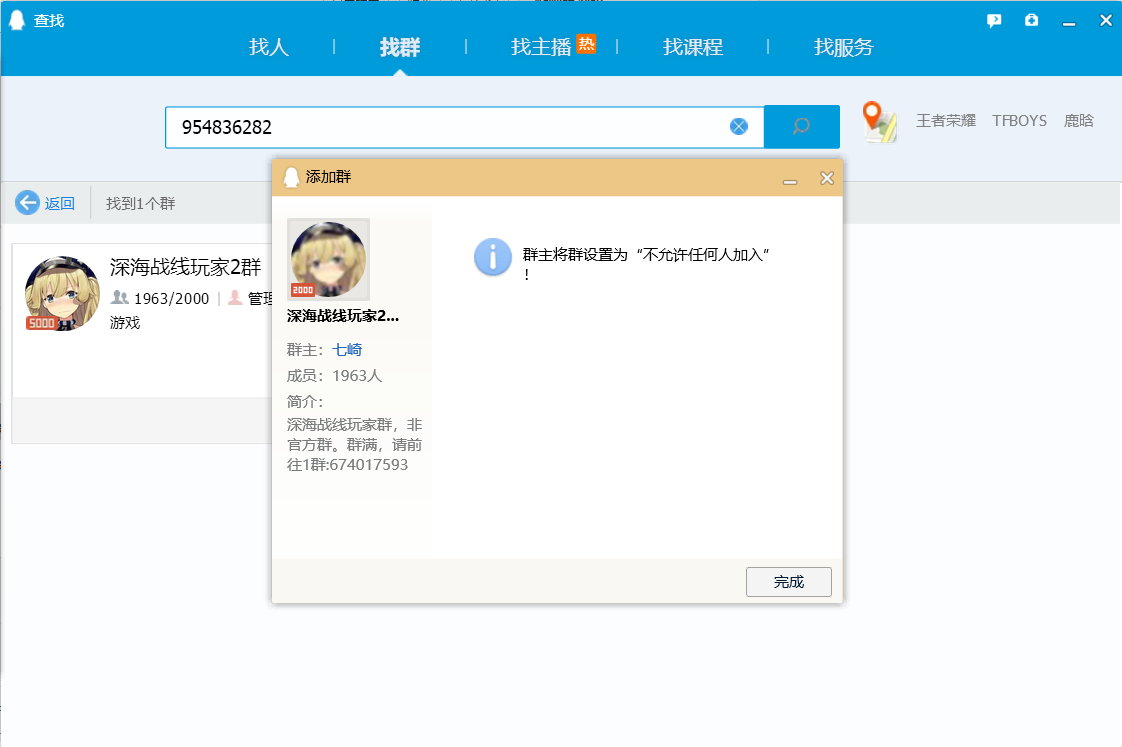Open the group avatar in search results
The width and height of the screenshot is (1122, 747).
pyautogui.click(x=62, y=293)
